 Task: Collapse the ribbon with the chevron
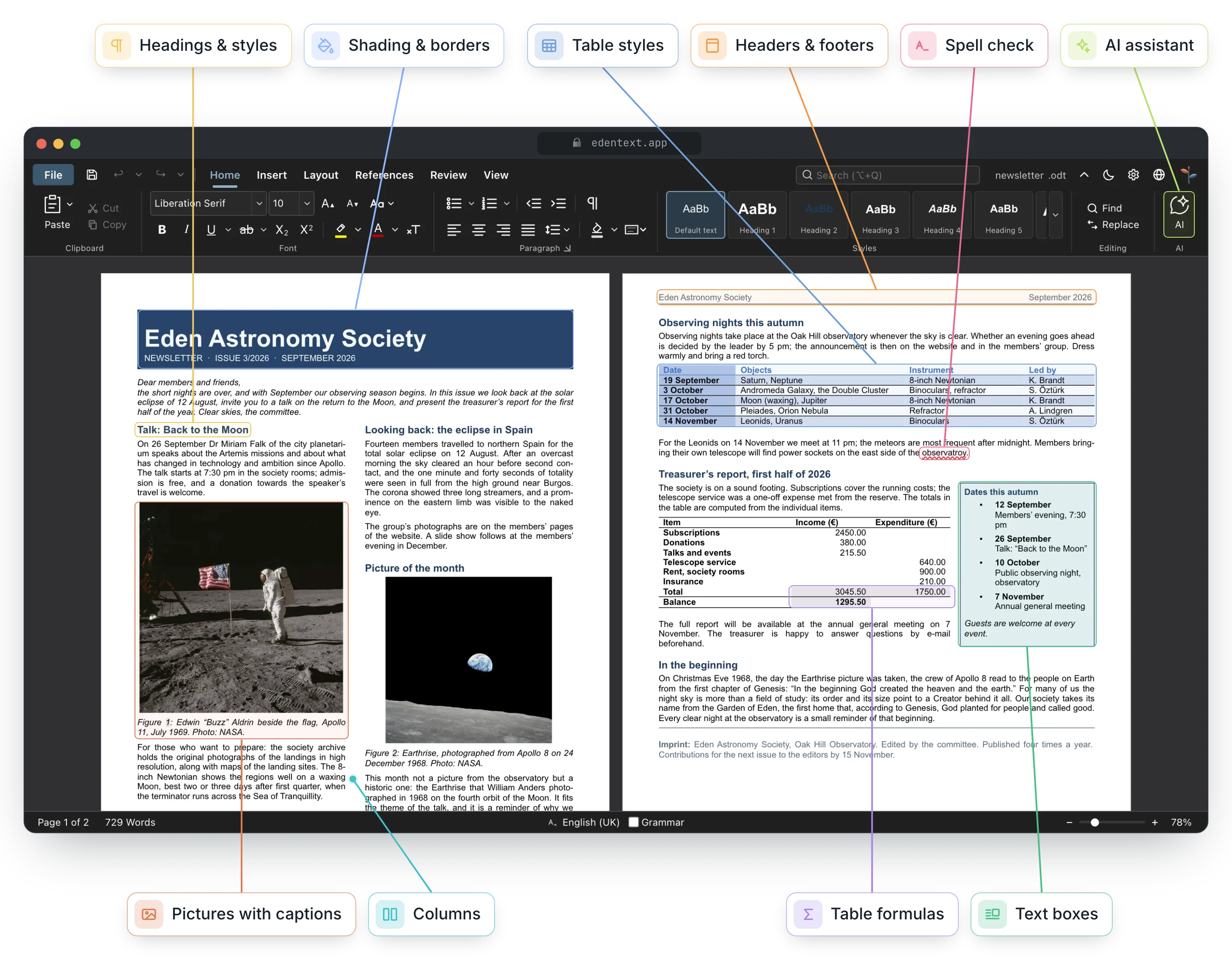click(1083, 175)
